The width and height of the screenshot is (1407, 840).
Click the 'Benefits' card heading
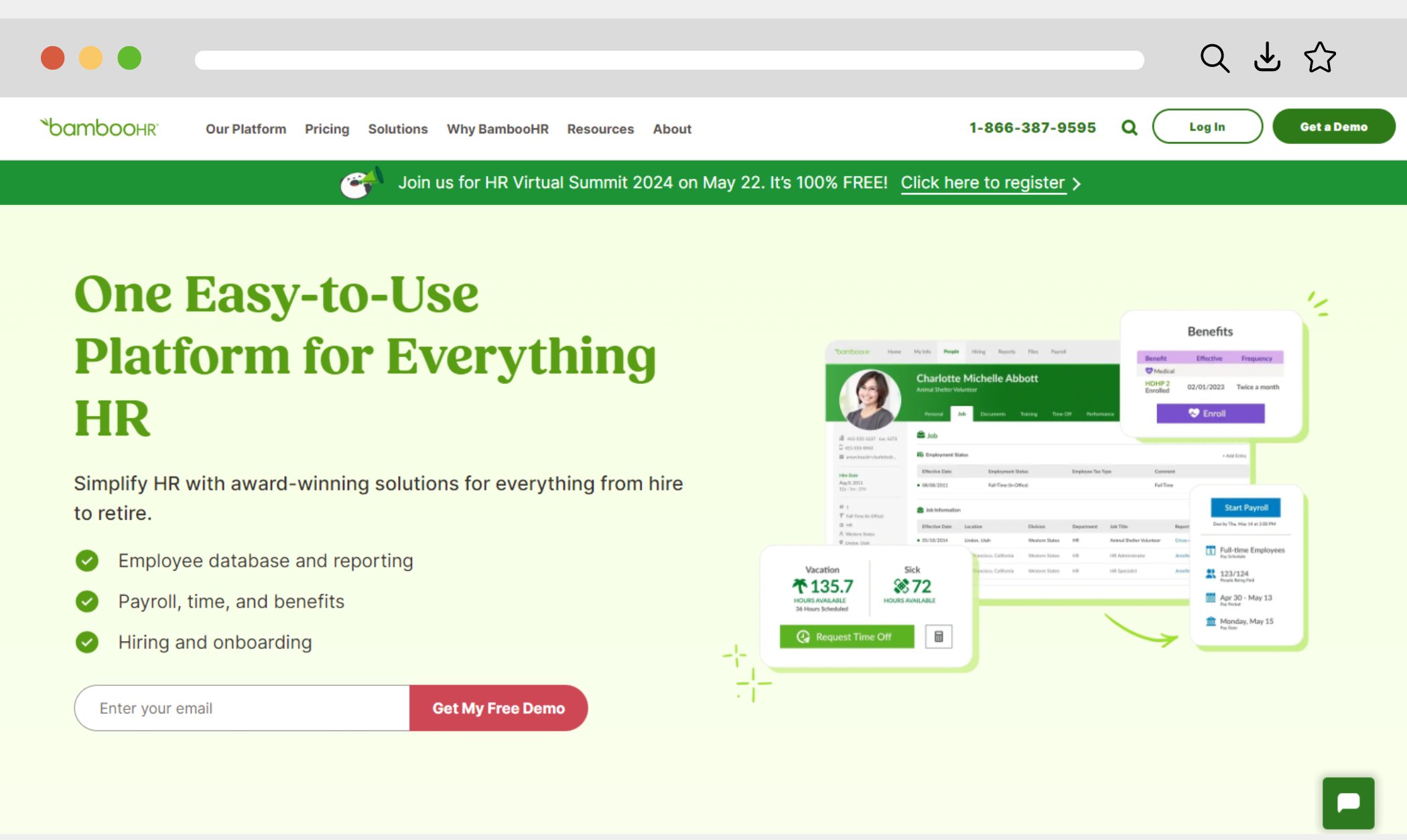pyautogui.click(x=1210, y=332)
